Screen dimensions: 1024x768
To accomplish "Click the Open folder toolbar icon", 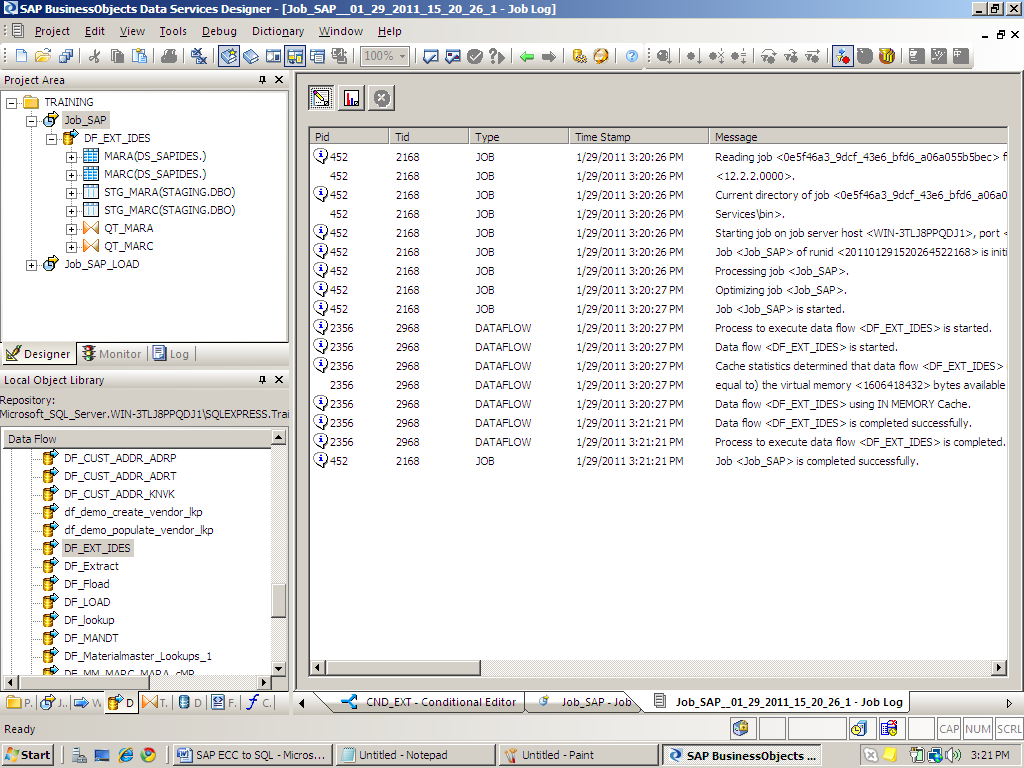I will pos(43,56).
